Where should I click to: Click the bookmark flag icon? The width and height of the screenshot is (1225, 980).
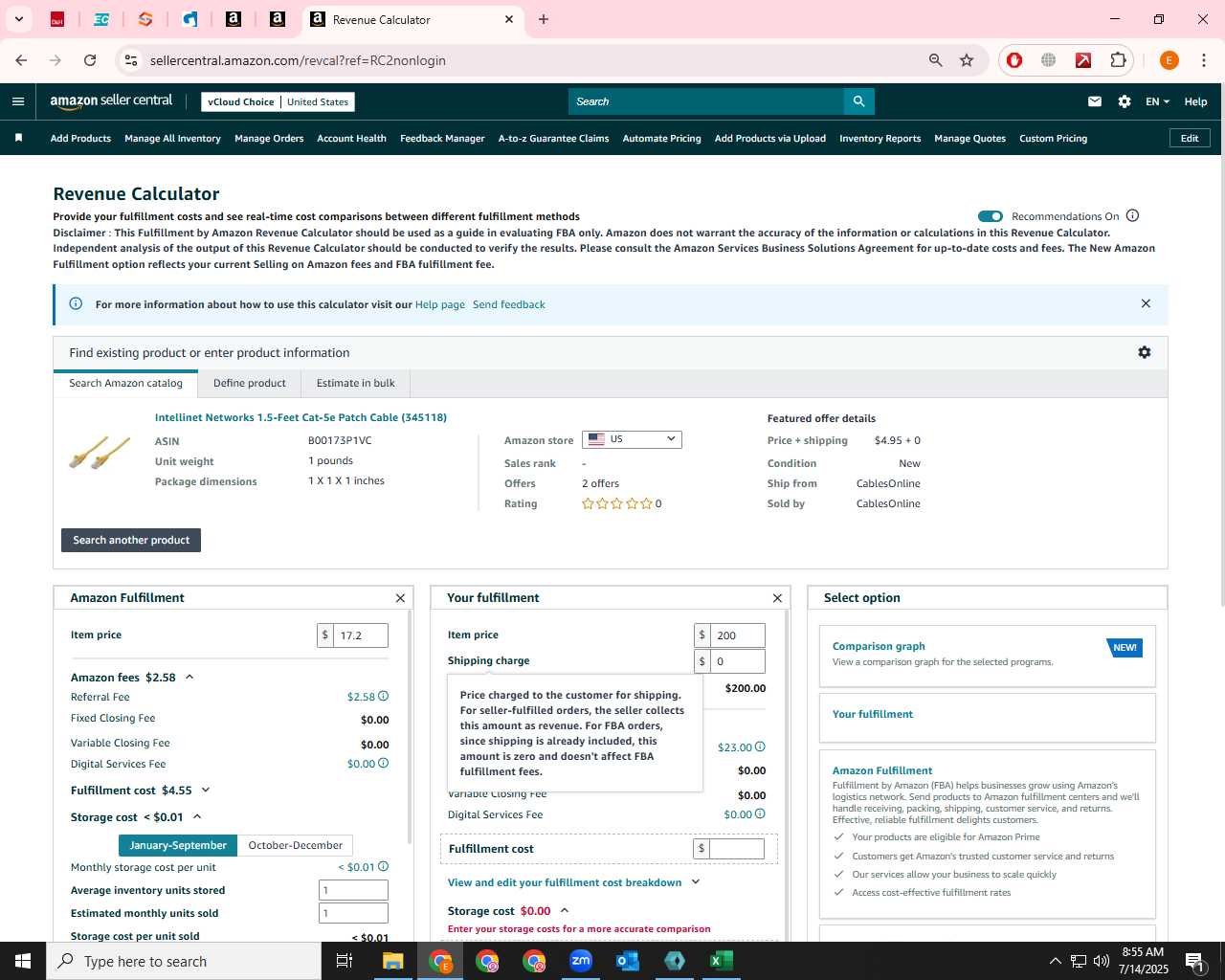coord(18,138)
